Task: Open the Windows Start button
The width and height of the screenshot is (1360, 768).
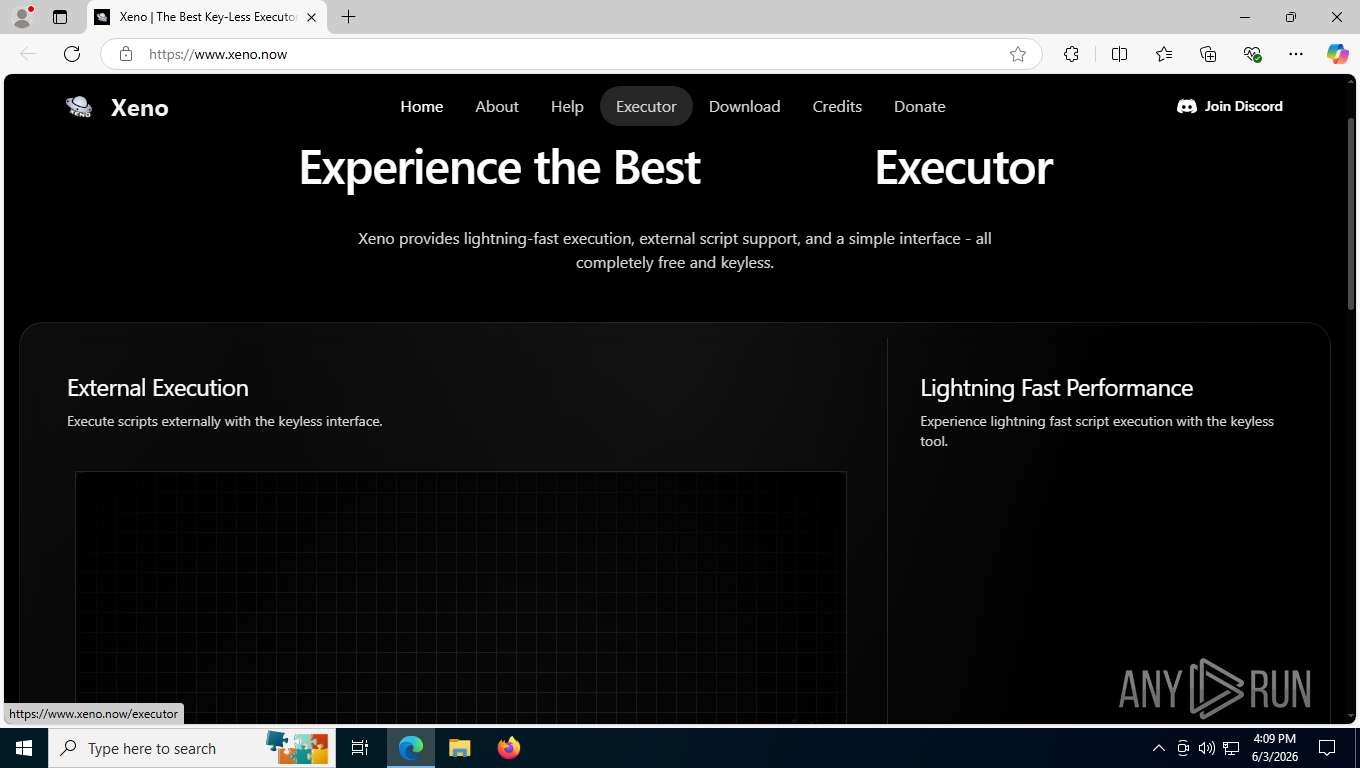Action: pyautogui.click(x=24, y=748)
